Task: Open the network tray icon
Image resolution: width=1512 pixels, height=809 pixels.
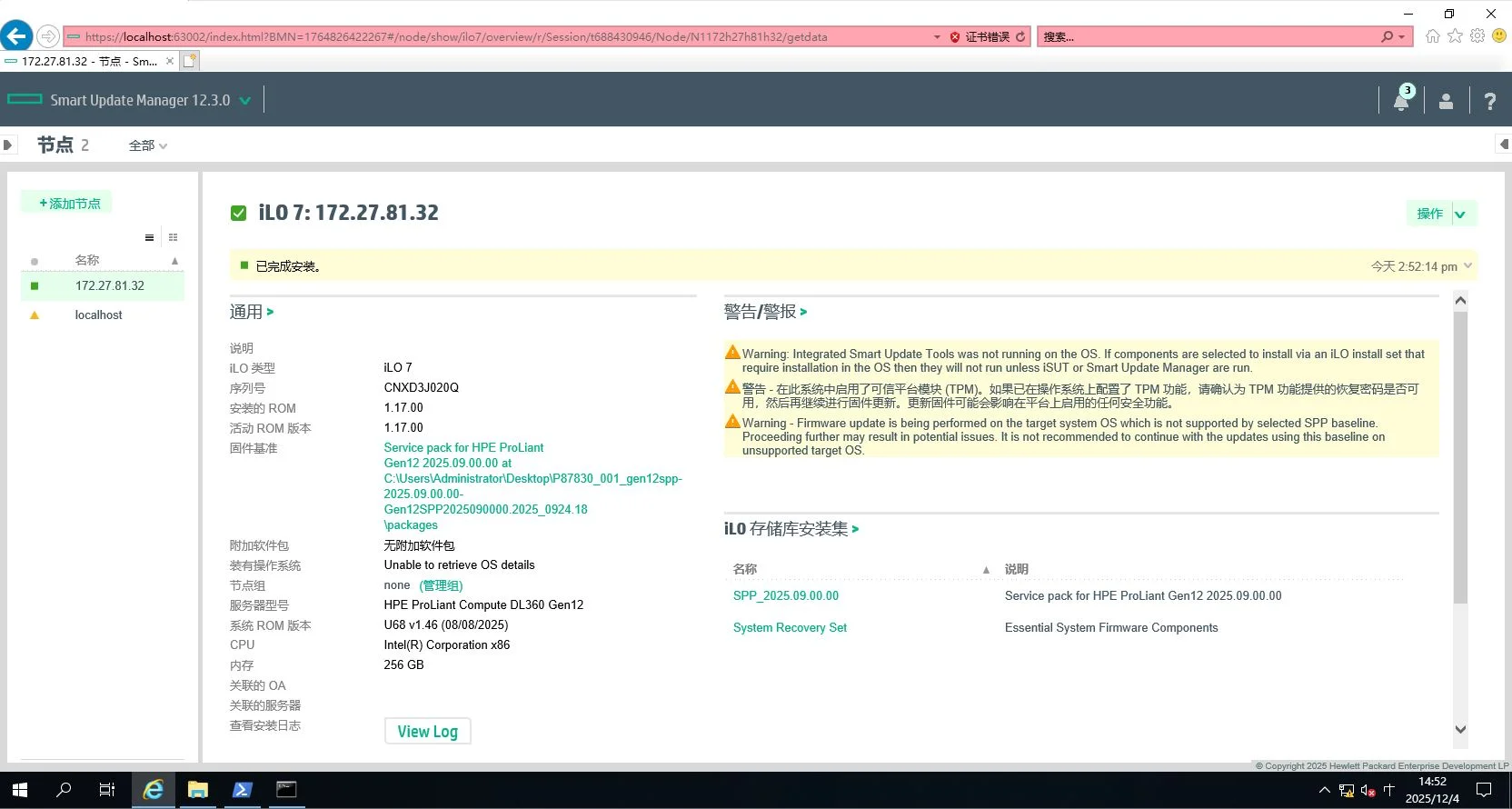Action: pos(1347,791)
